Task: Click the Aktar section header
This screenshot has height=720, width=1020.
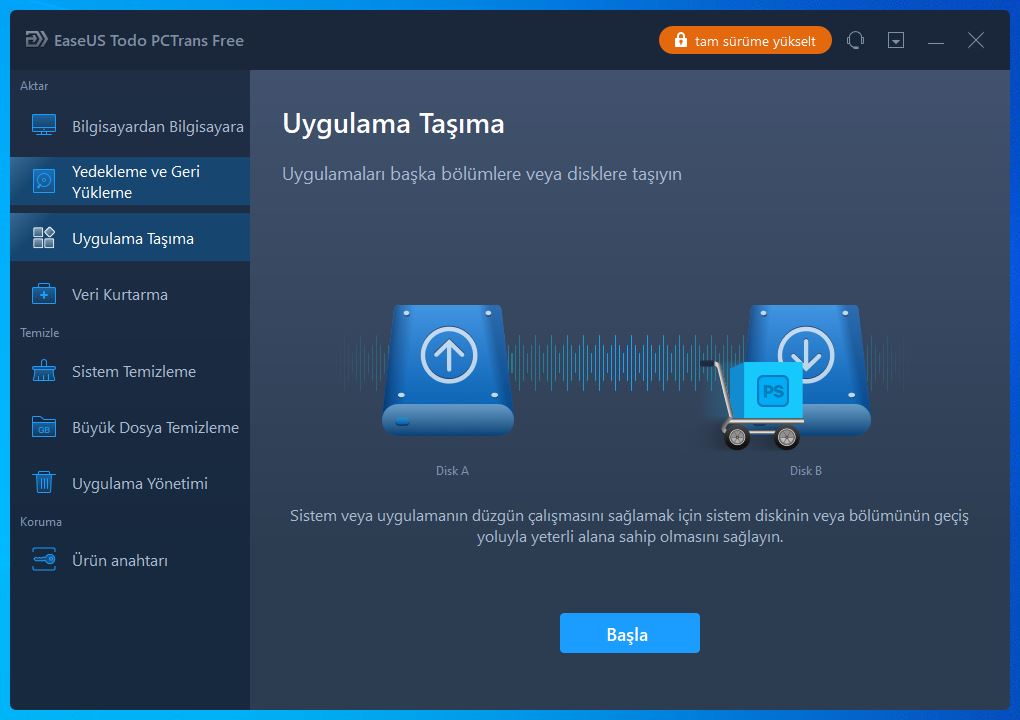Action: coord(34,86)
